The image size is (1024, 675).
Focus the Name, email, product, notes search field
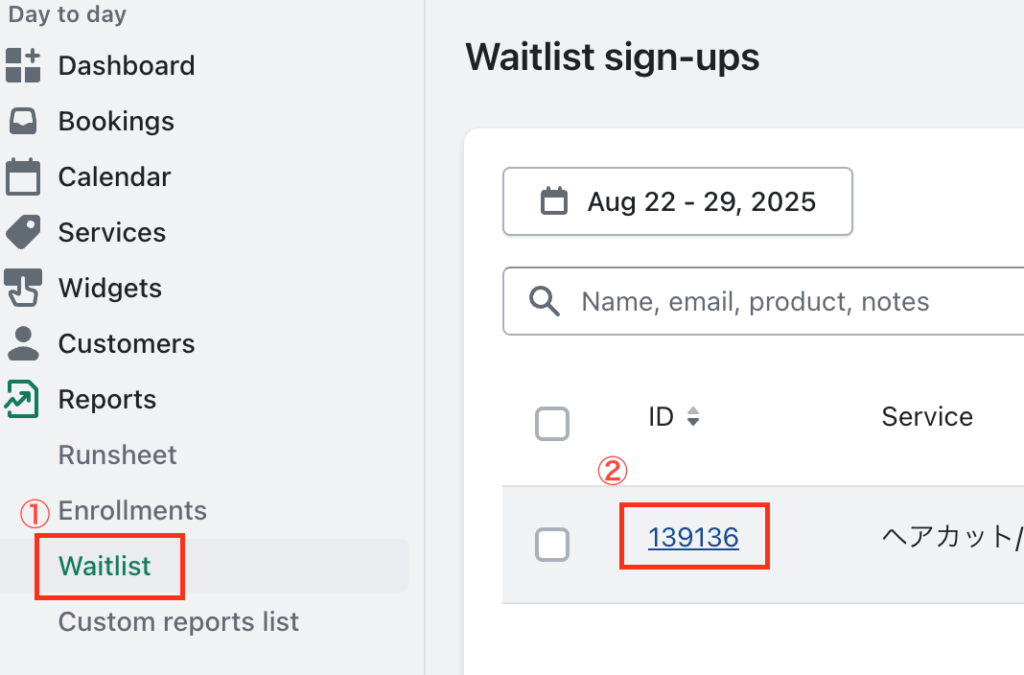790,301
